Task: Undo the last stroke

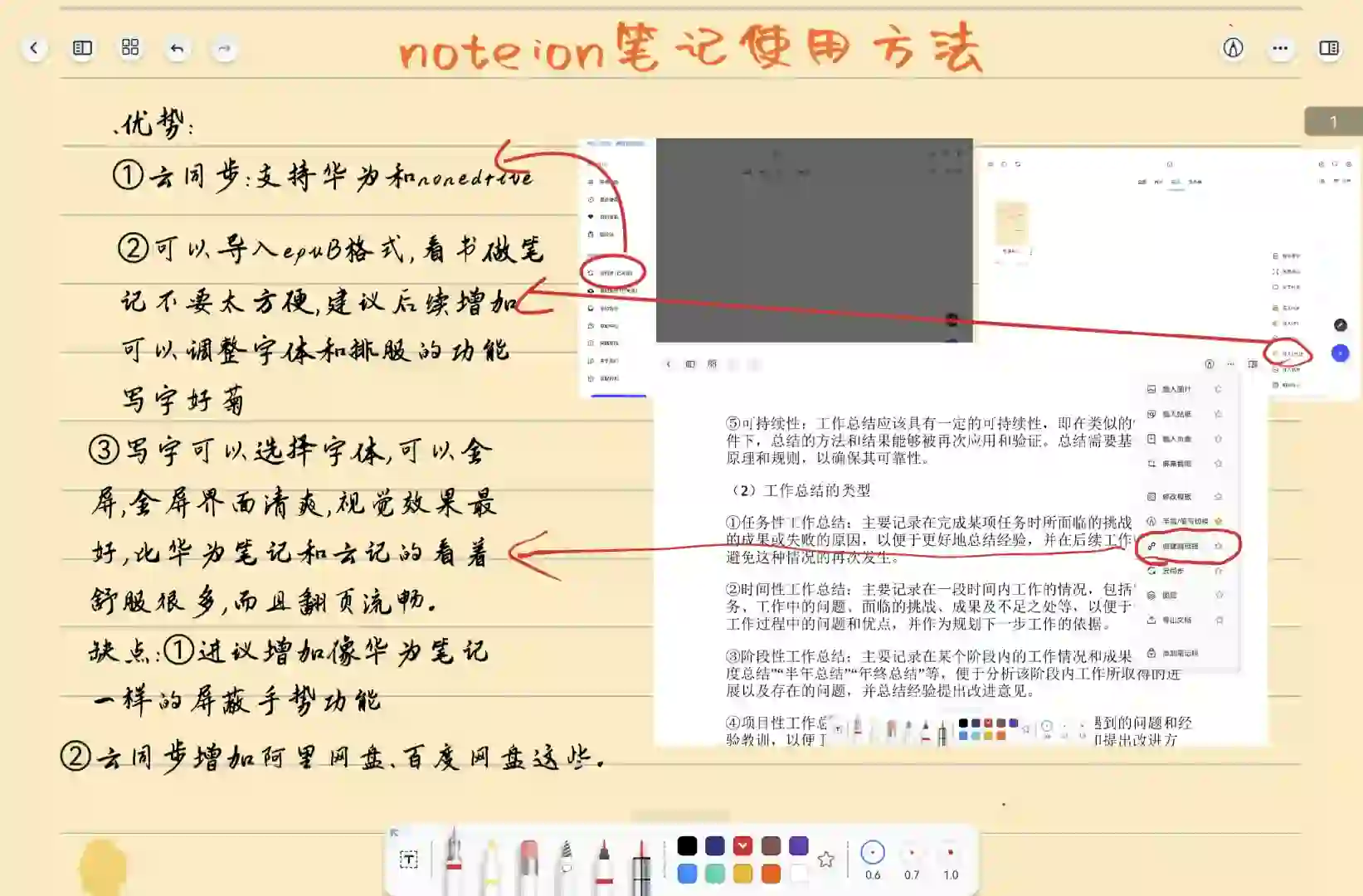Action: click(x=176, y=49)
